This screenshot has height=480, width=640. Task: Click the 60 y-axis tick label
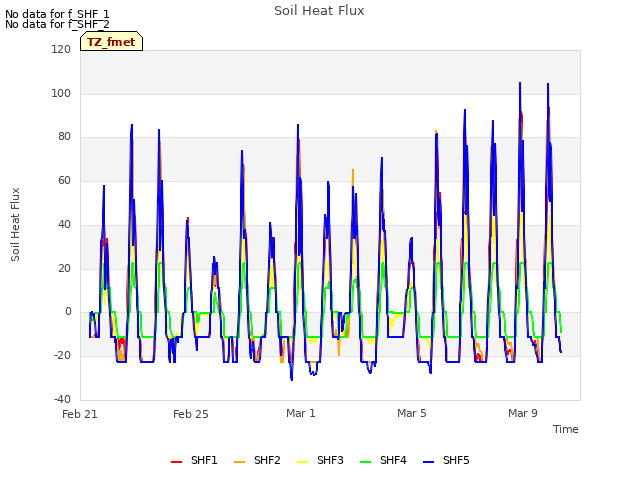(x=64, y=180)
